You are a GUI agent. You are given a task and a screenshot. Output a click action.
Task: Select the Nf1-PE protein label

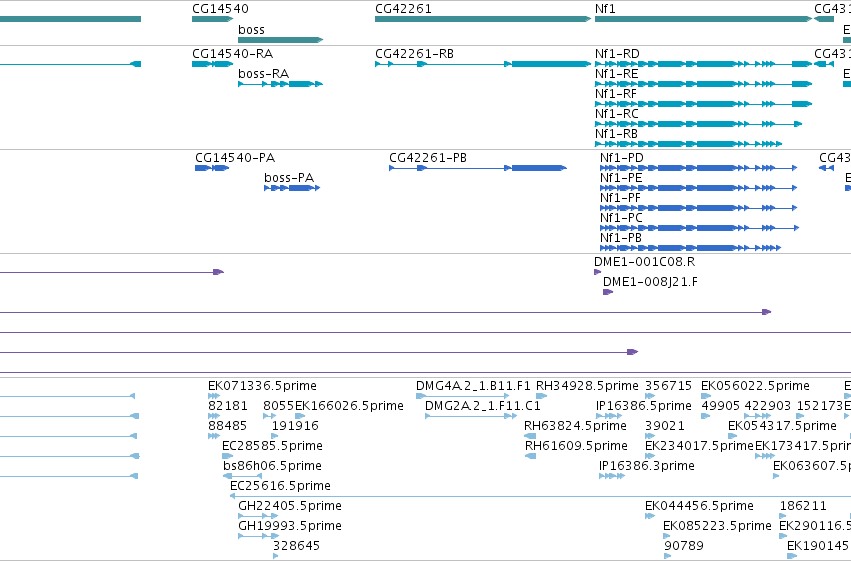click(x=621, y=178)
